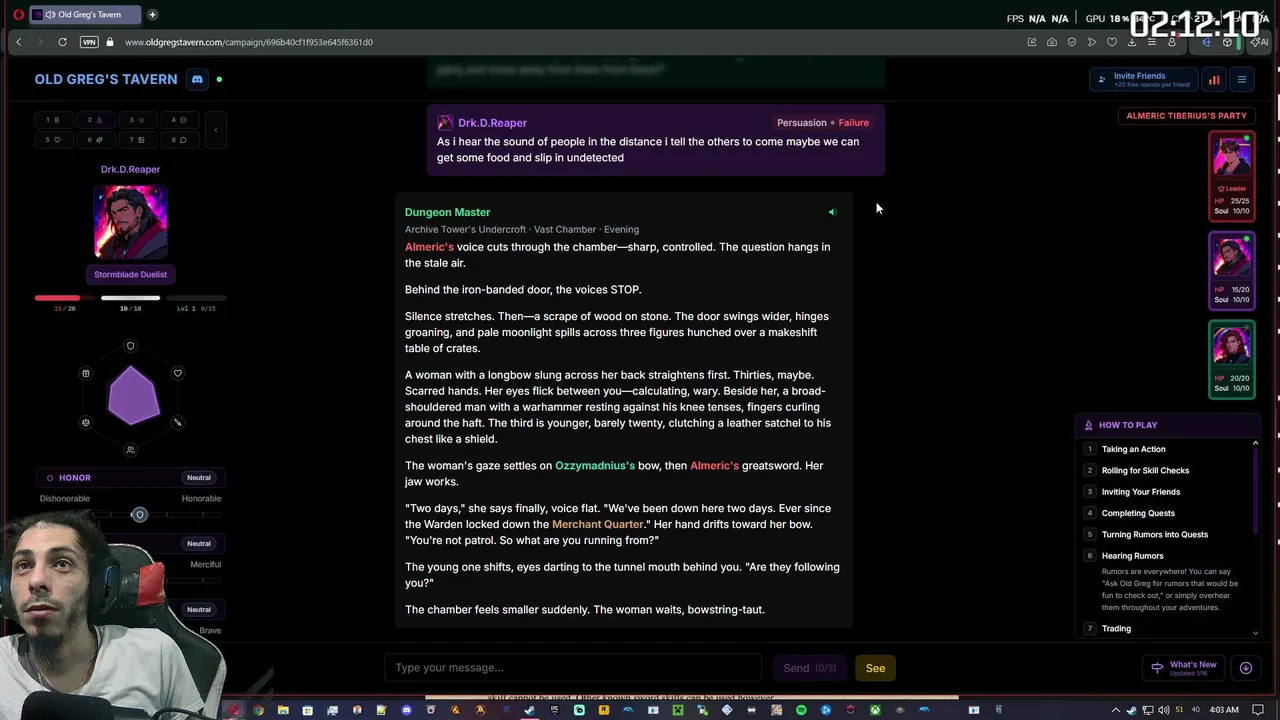Open panel 5 heart tab
Viewport: 1280px width, 720px height.
click(x=52, y=140)
